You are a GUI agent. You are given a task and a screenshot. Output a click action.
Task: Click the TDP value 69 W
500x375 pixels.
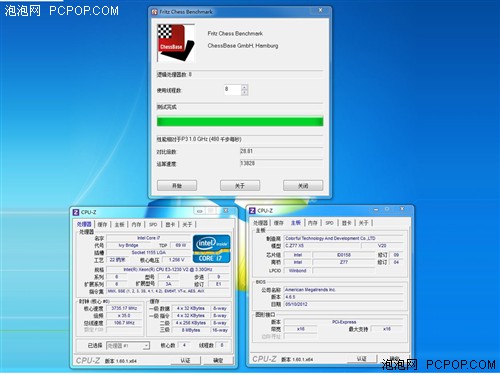click(x=181, y=245)
